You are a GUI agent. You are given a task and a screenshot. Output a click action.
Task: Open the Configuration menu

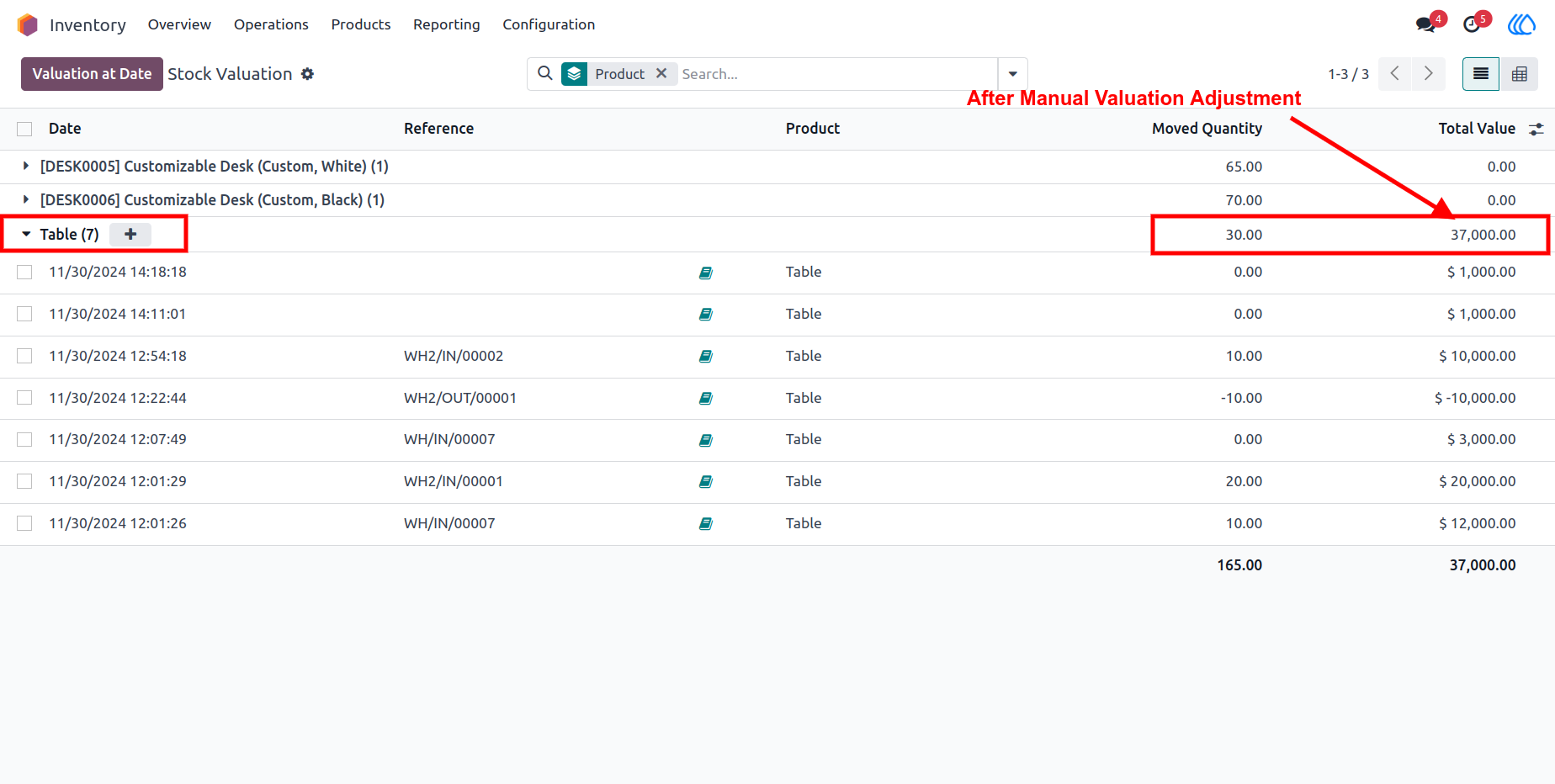coord(549,24)
